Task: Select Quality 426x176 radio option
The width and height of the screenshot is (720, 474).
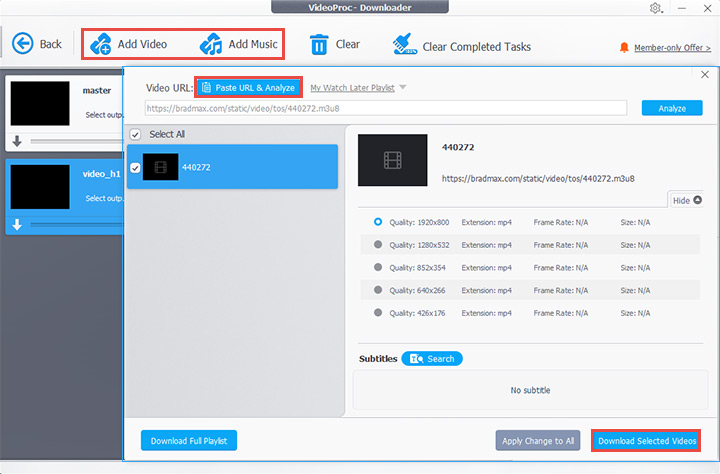Action: tap(378, 312)
